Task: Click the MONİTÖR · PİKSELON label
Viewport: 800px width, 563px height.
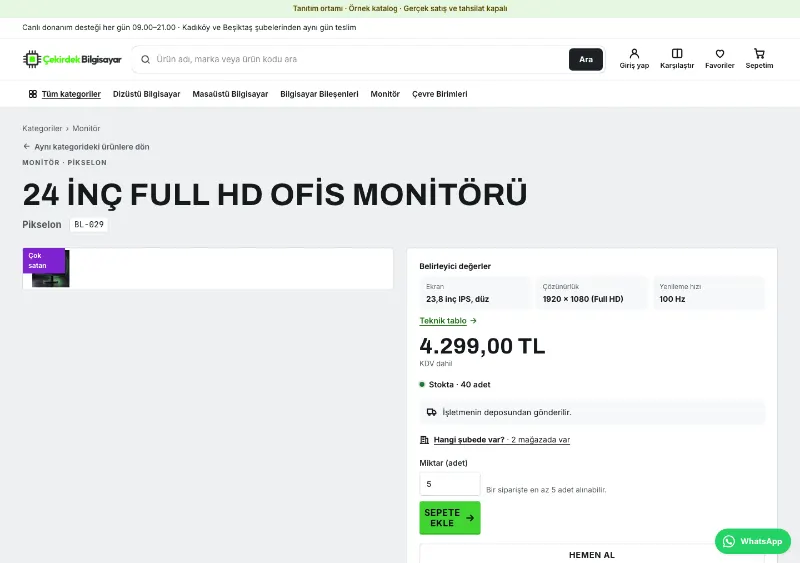Action: (65, 162)
